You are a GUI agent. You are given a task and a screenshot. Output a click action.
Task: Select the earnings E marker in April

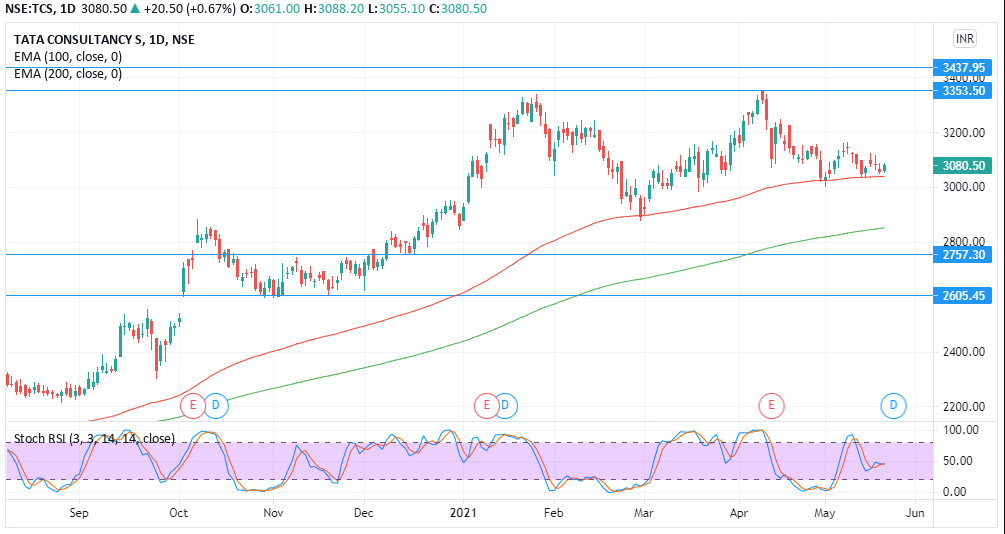(771, 405)
